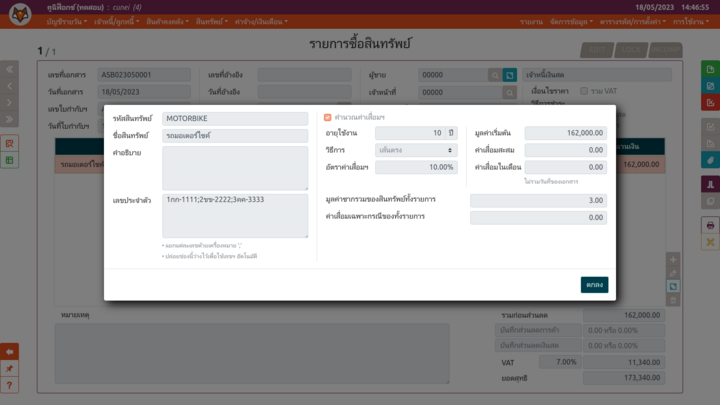
Task: Click the purple JL journal icon
Action: [710, 185]
